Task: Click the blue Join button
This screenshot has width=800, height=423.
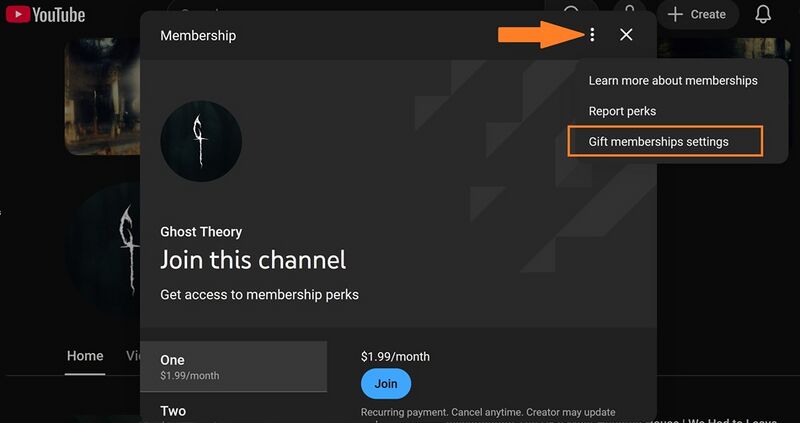Action: pyautogui.click(x=386, y=384)
